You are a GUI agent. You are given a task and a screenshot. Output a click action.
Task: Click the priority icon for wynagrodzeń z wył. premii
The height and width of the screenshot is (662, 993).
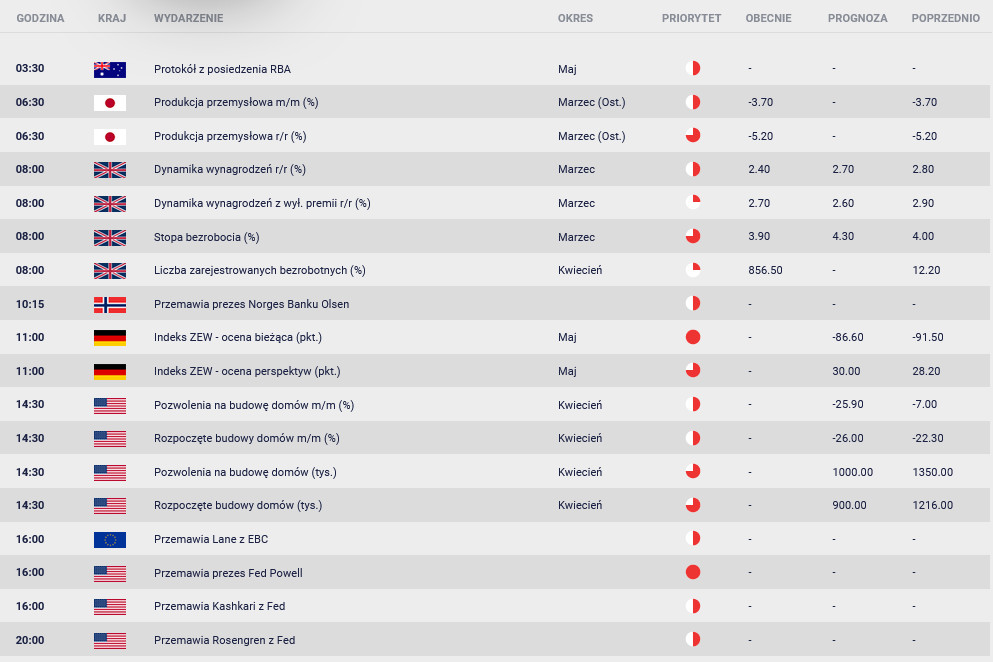coord(693,202)
